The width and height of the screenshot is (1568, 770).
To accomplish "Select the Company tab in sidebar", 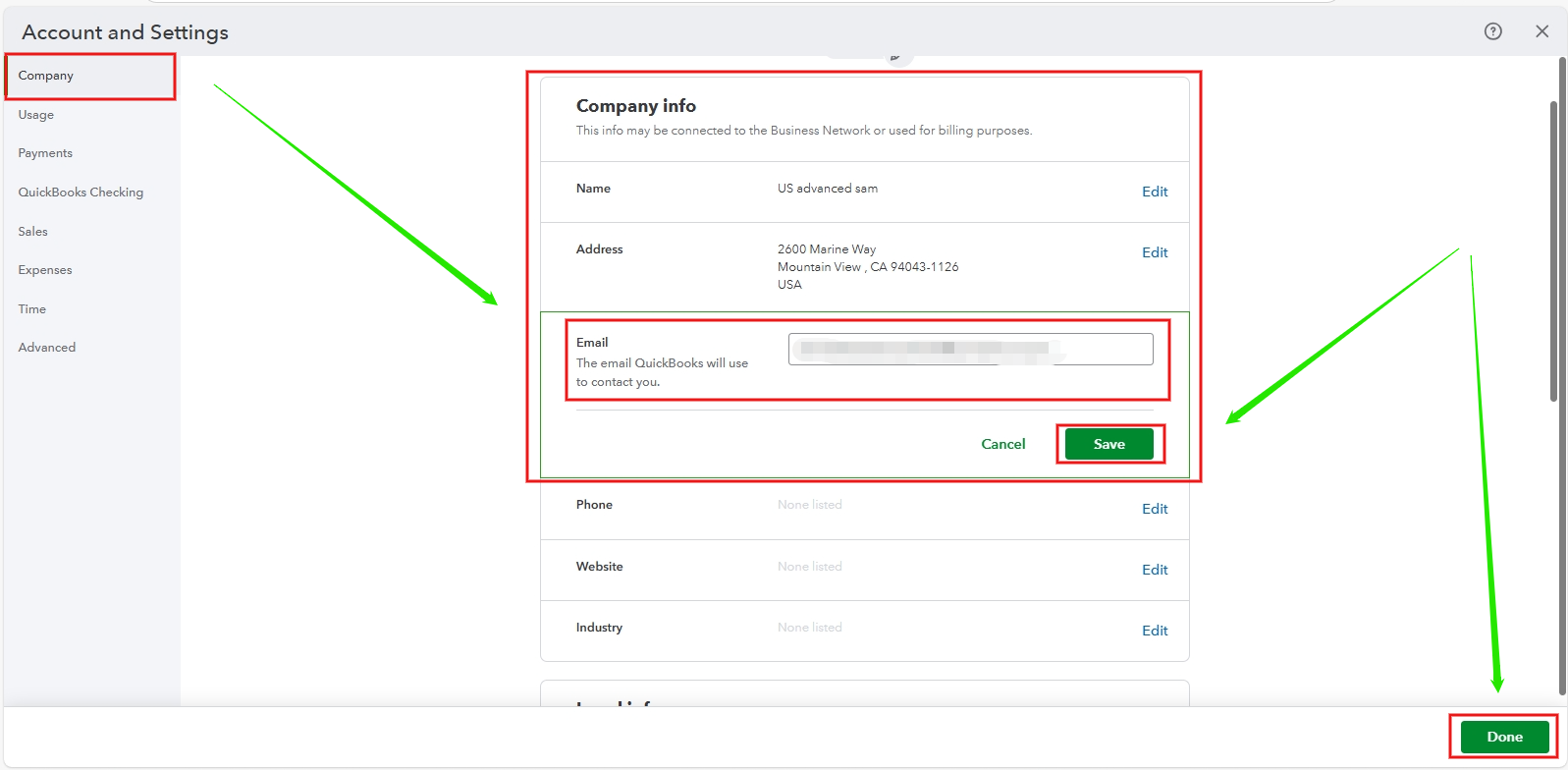I will [89, 76].
